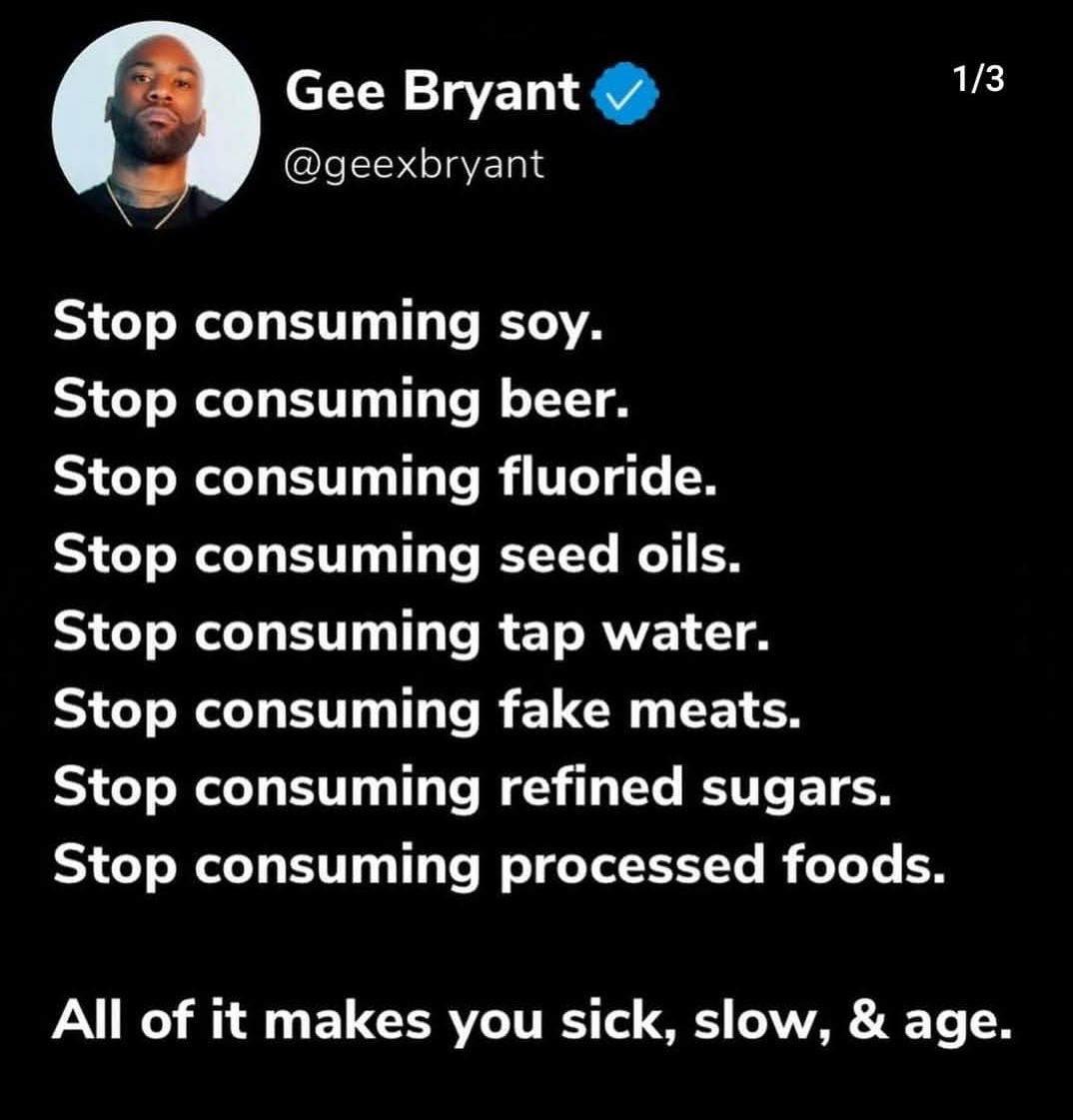Click Gee Bryant's profile picture

point(156,125)
